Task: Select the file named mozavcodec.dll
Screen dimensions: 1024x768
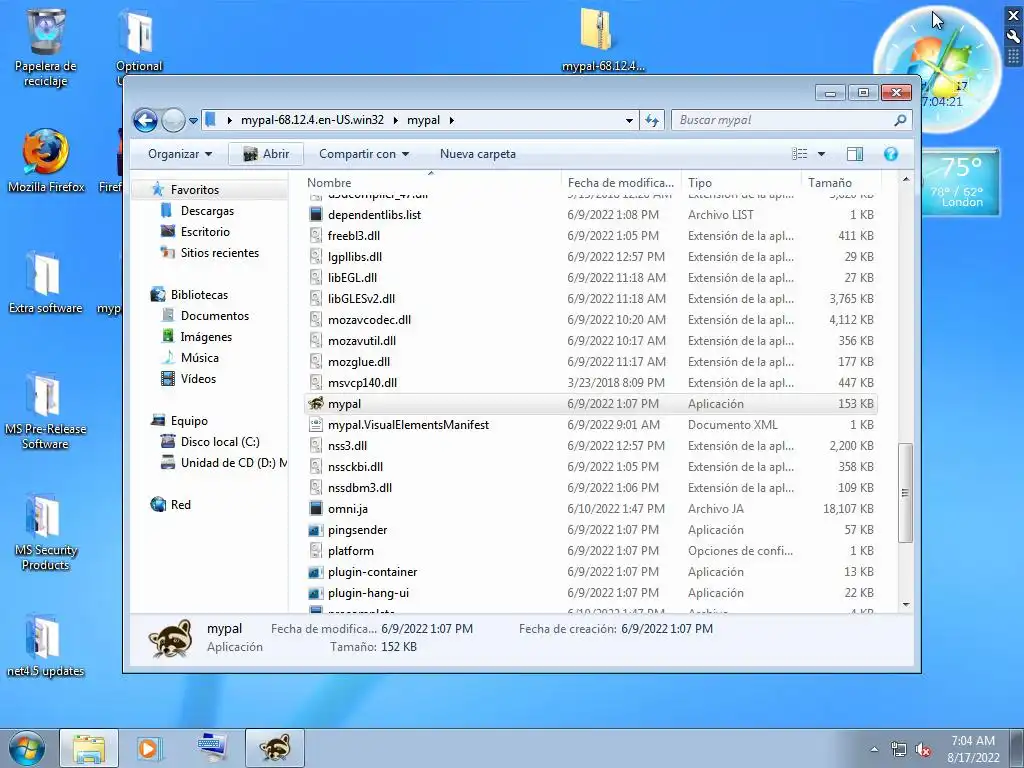Action: point(370,320)
